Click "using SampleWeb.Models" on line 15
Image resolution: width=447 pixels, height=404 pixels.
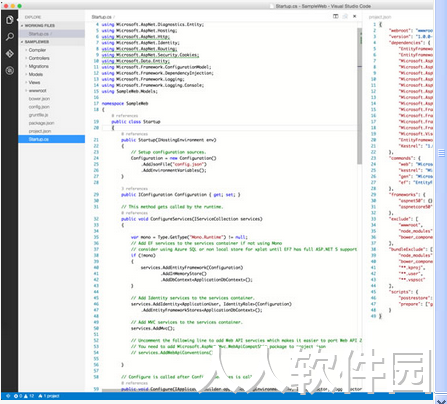(130, 91)
